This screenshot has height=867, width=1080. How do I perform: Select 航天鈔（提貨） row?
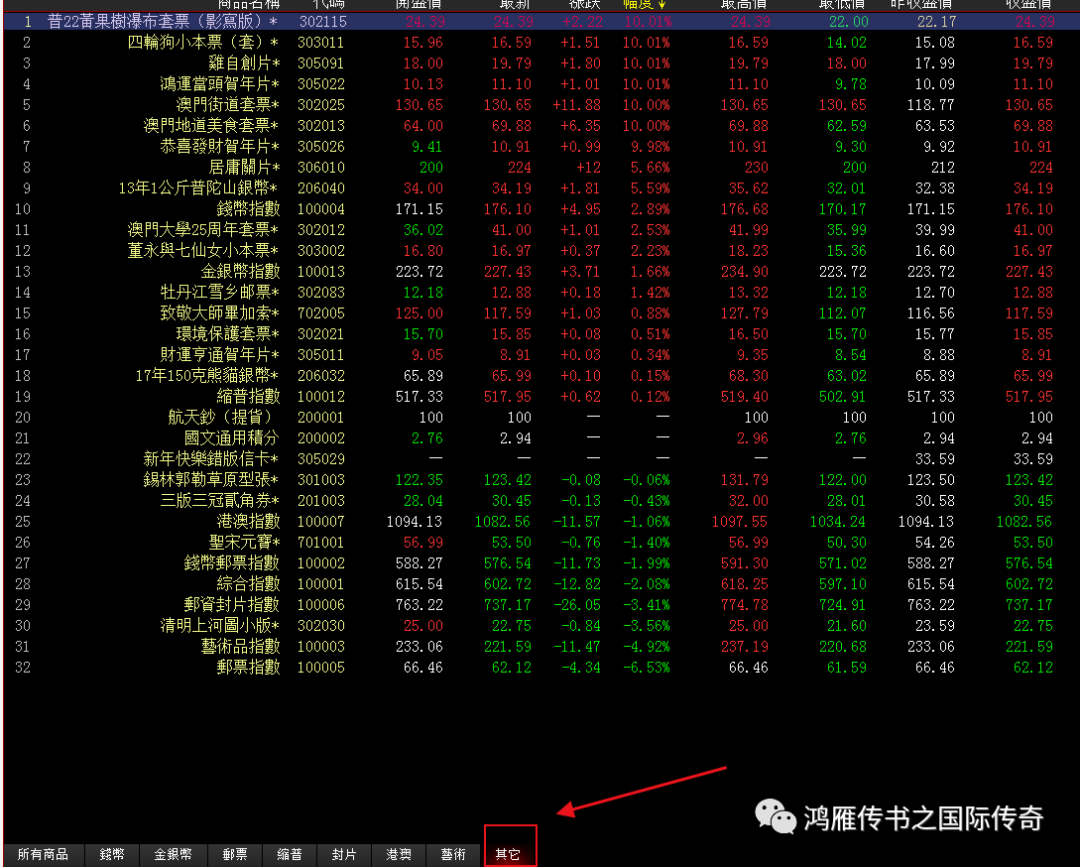[x=541, y=417]
